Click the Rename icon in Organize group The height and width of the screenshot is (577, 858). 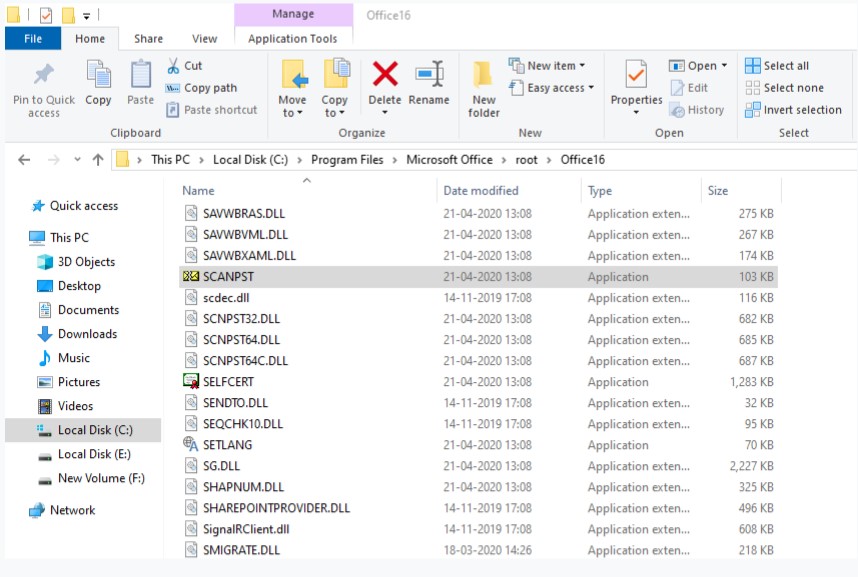[429, 76]
